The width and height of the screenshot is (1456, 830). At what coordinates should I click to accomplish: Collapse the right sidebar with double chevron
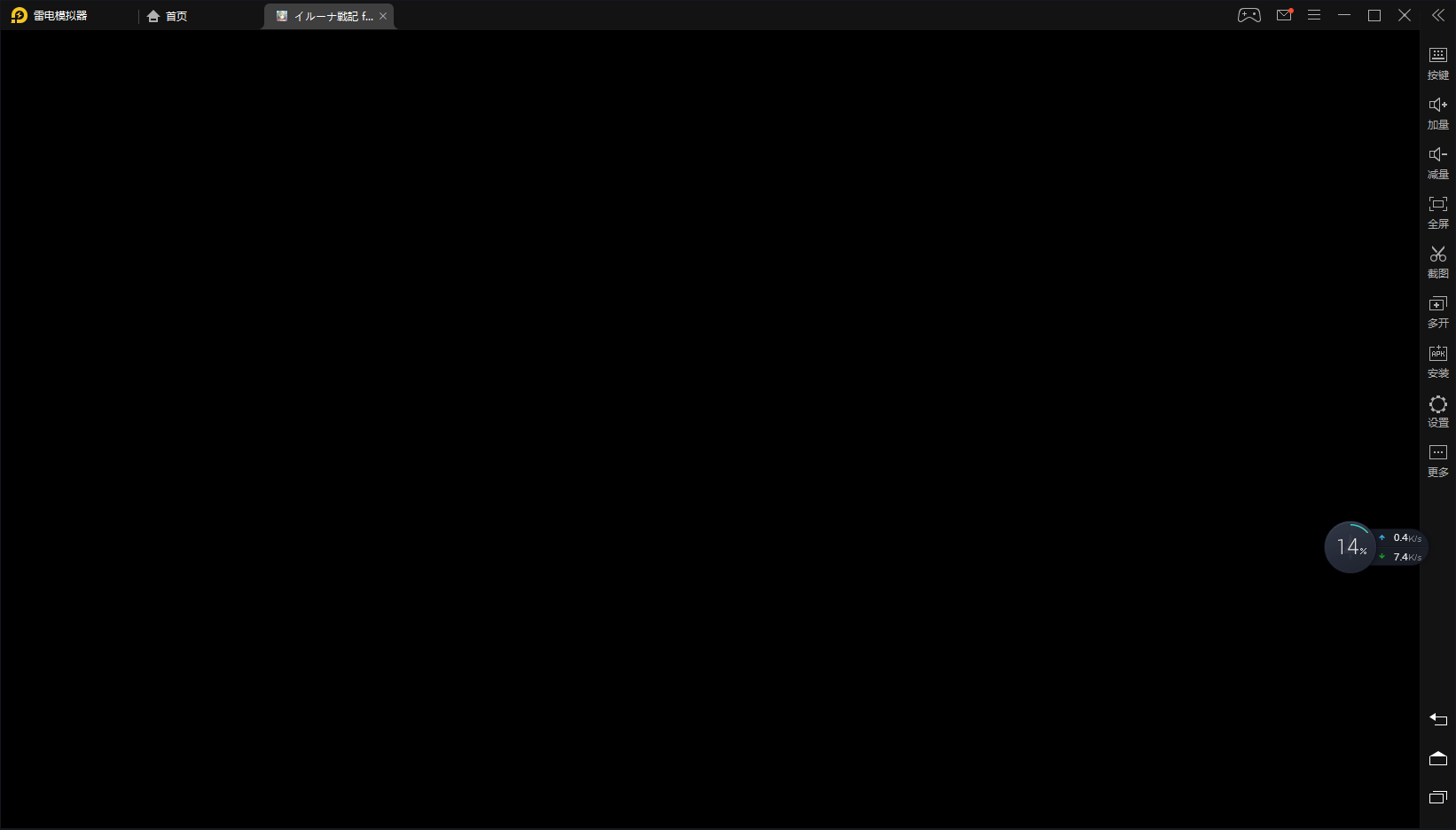click(1437, 15)
